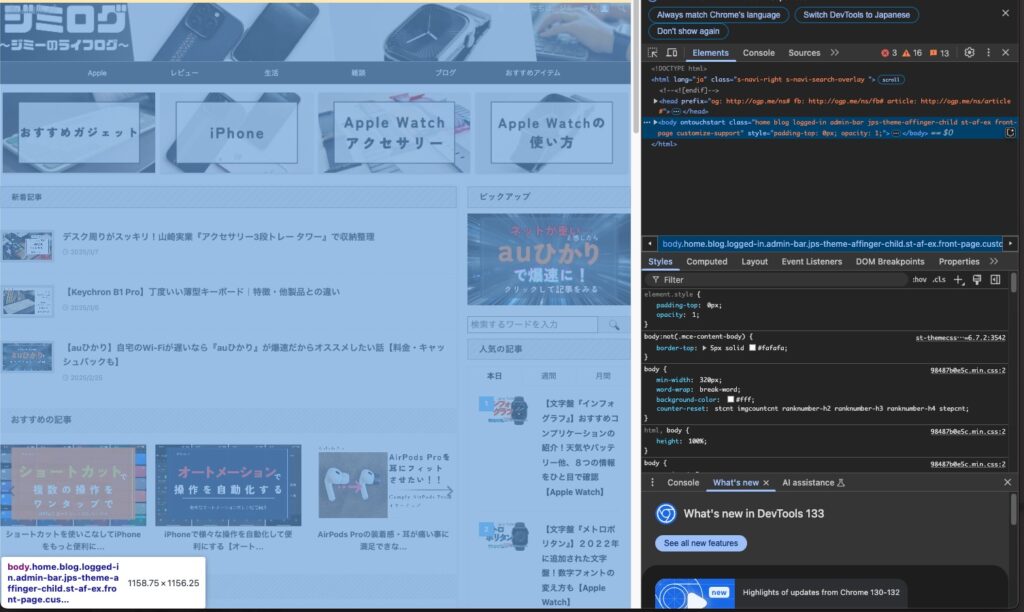The width and height of the screenshot is (1024, 612).
Task: Open the rendering emulation paintbrush icon
Action: (x=977, y=280)
